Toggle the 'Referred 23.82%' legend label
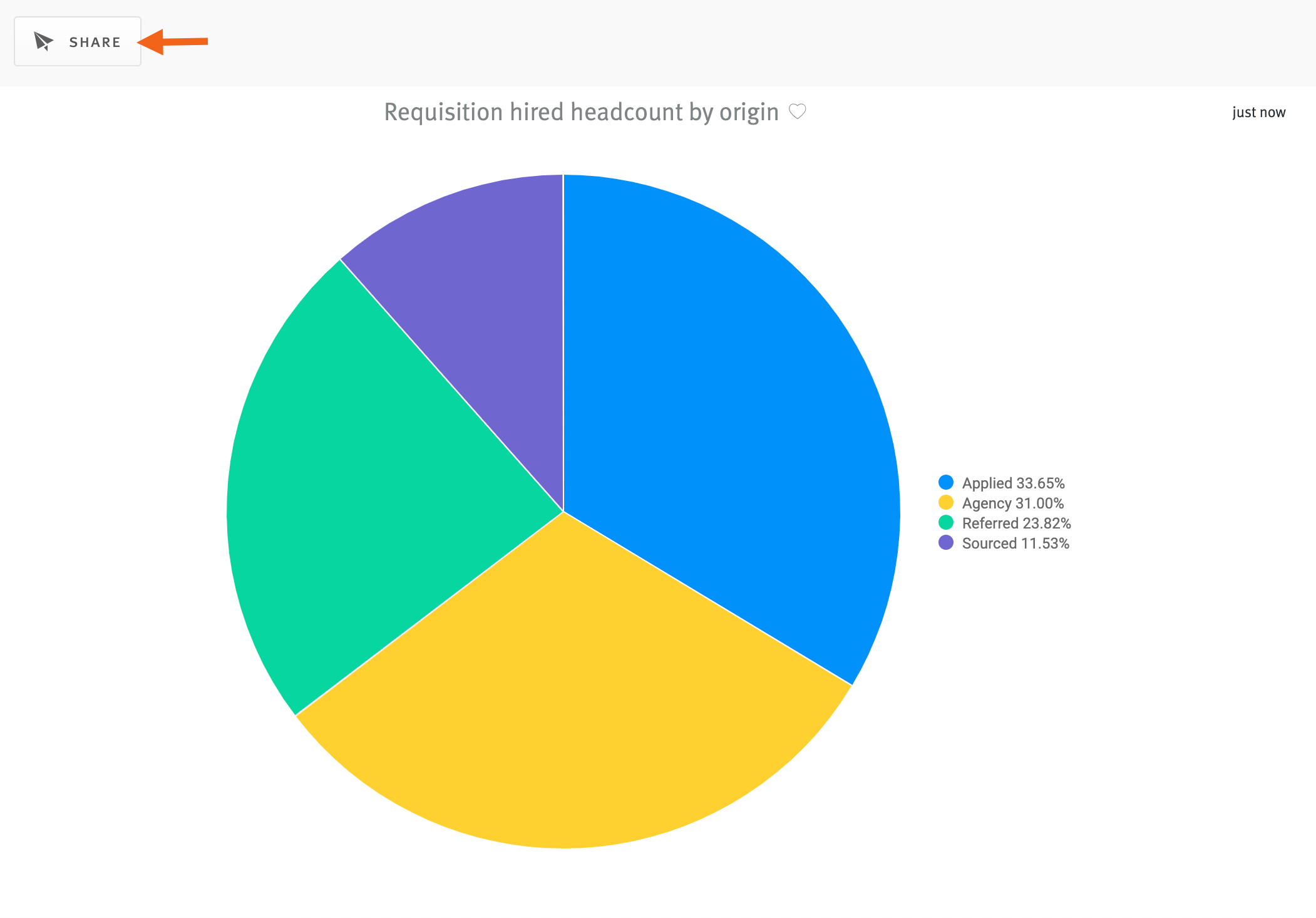Image resolution: width=1316 pixels, height=918 pixels. (1016, 523)
